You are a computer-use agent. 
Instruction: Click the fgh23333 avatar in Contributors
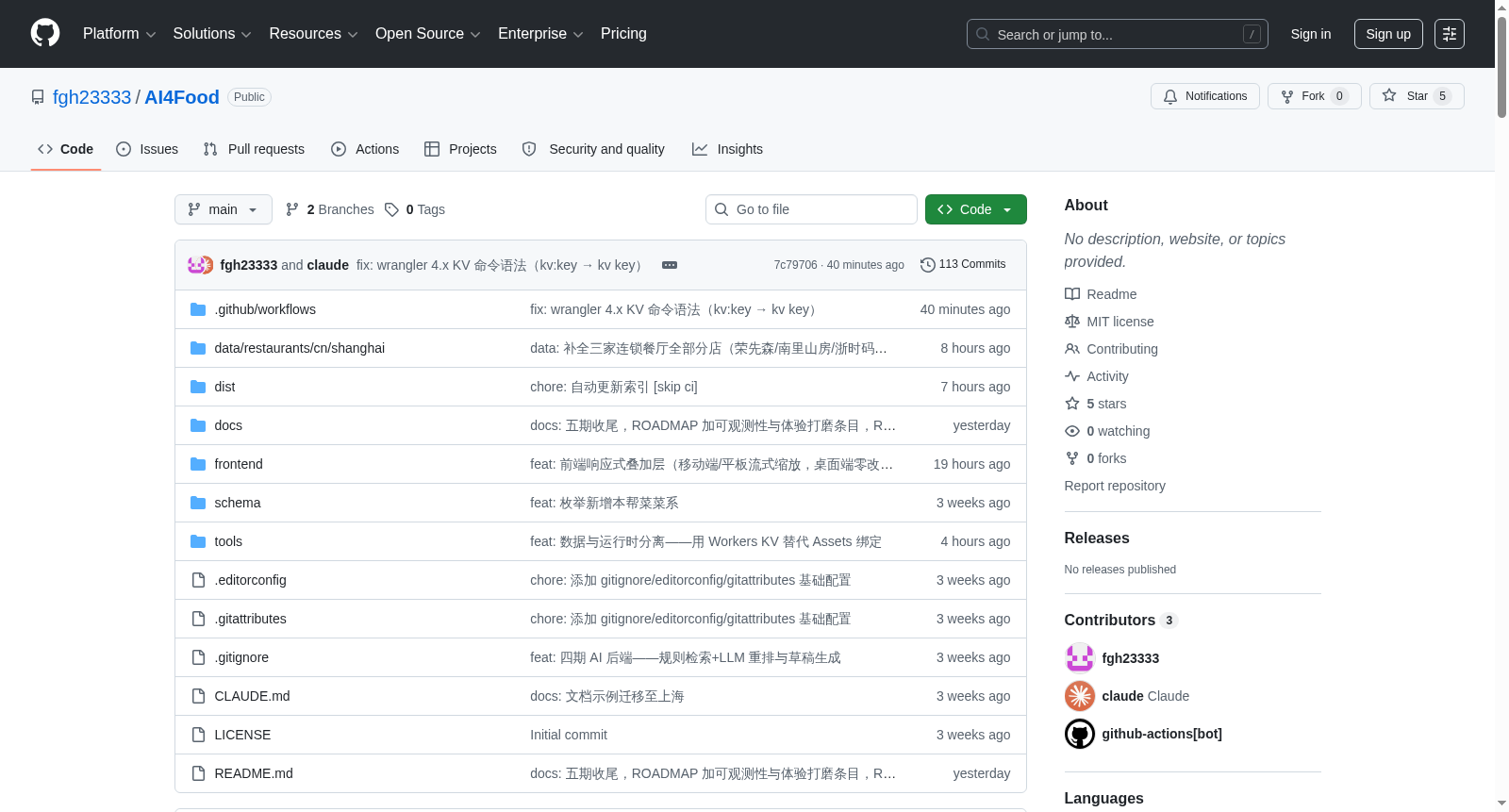1080,658
